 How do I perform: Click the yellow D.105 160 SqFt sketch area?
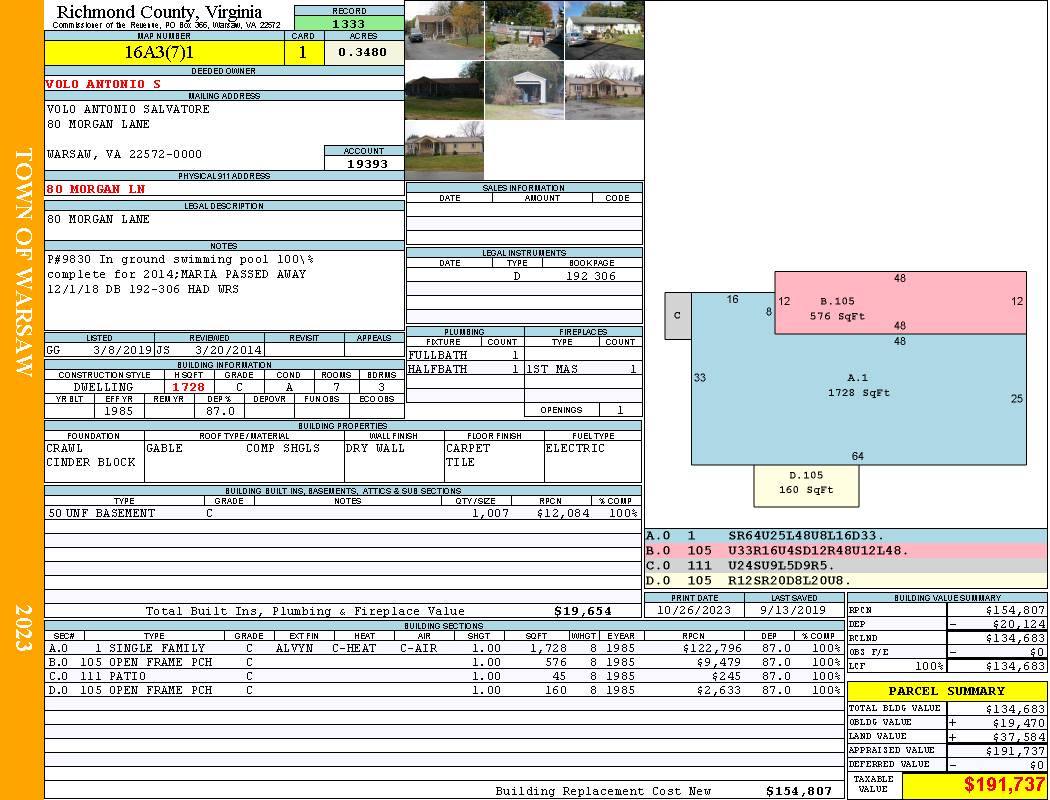tap(806, 485)
